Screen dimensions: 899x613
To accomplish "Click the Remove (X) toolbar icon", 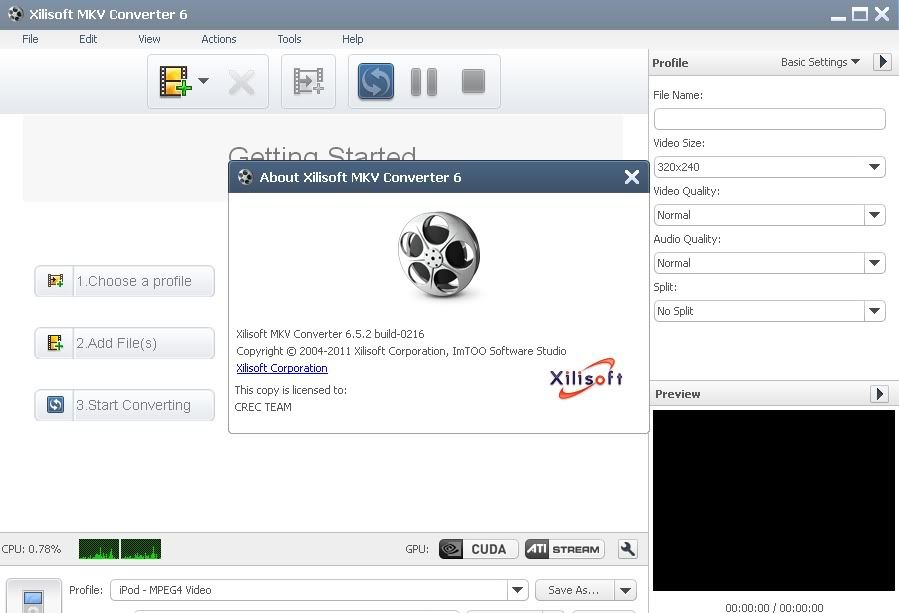I will (x=241, y=82).
